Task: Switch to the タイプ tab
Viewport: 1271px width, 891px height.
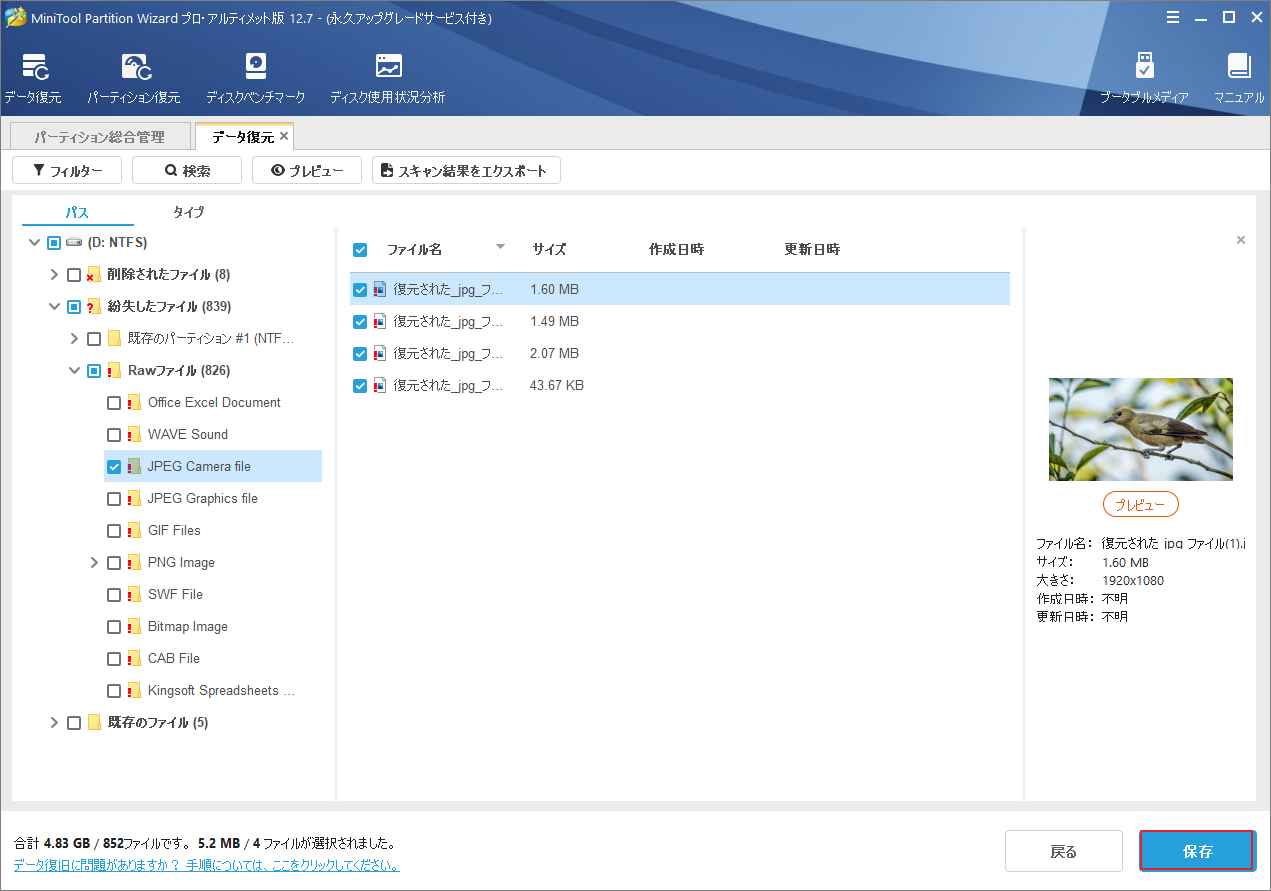Action: [188, 212]
